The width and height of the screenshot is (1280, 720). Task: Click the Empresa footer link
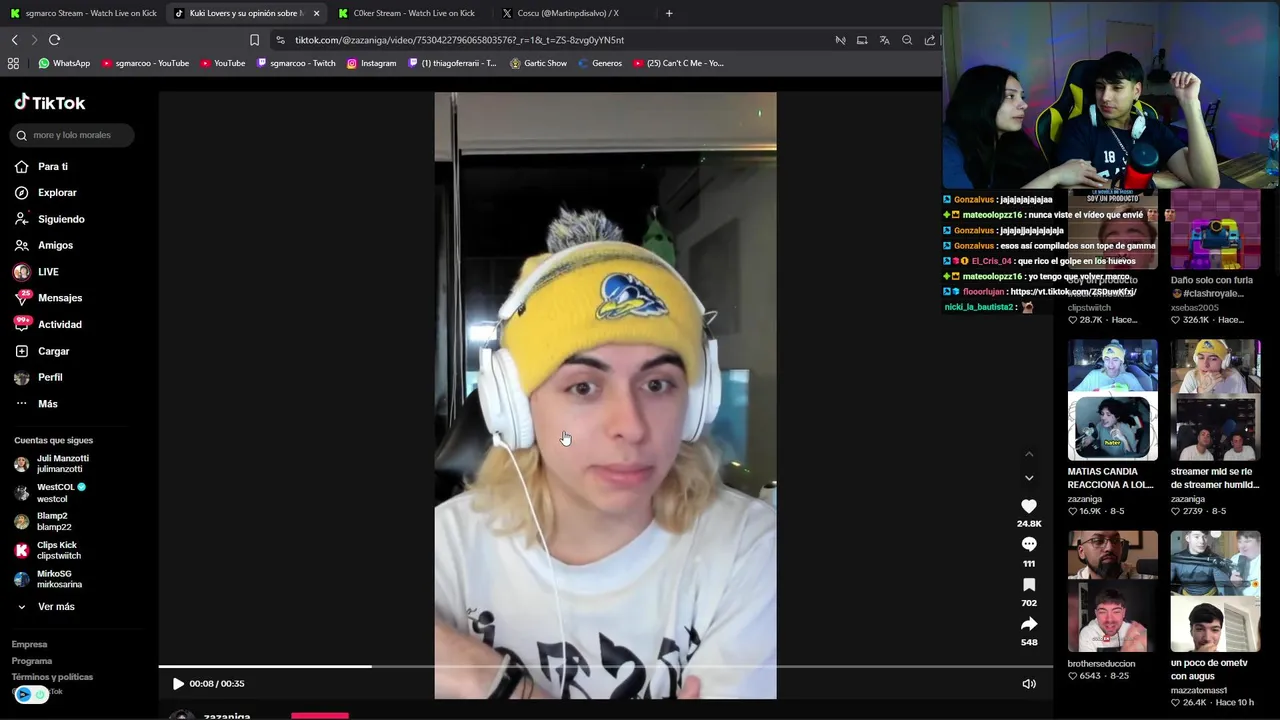click(x=29, y=644)
